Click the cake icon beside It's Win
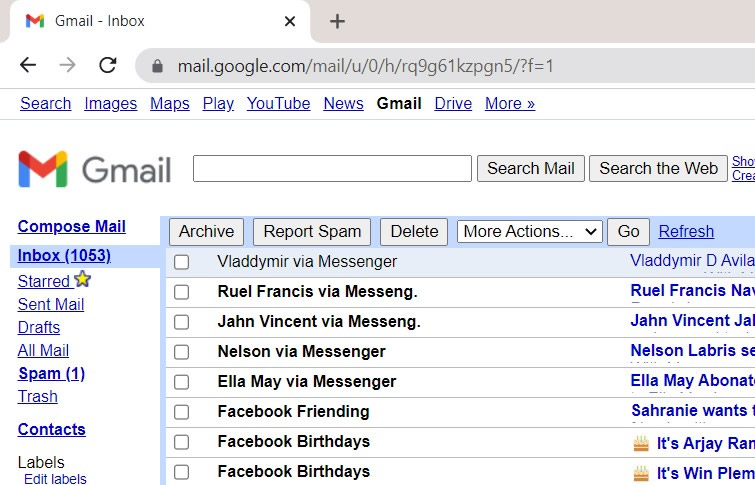 click(x=641, y=473)
